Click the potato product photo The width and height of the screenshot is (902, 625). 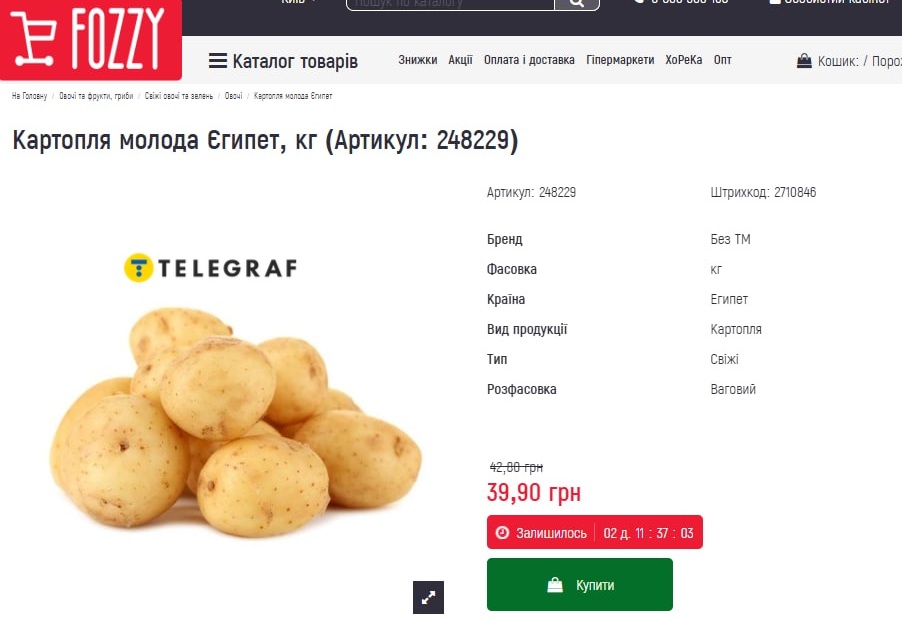coord(235,418)
